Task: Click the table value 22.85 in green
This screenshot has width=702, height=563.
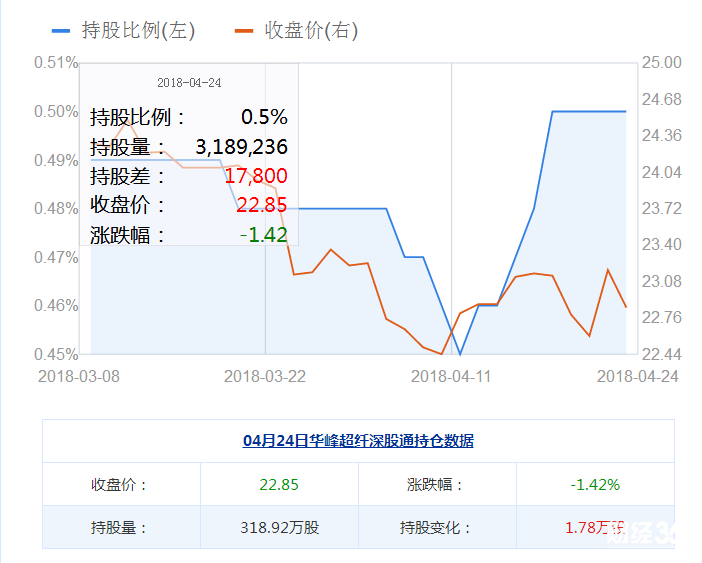Action: (x=279, y=485)
